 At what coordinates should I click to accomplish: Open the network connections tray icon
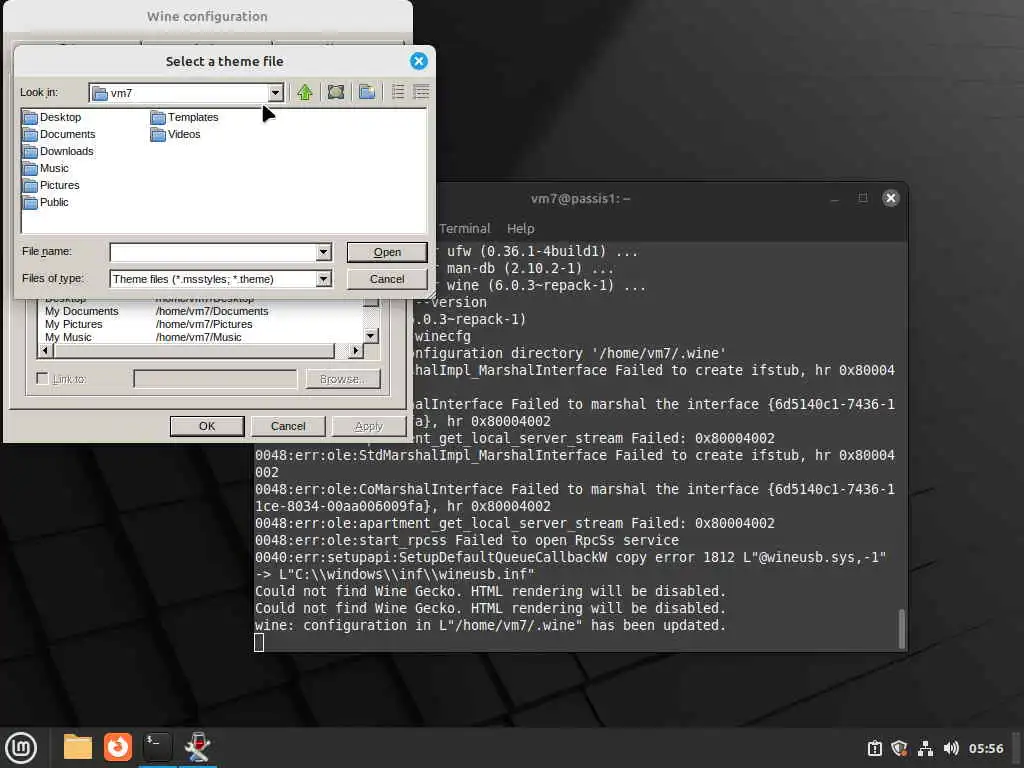click(x=925, y=748)
